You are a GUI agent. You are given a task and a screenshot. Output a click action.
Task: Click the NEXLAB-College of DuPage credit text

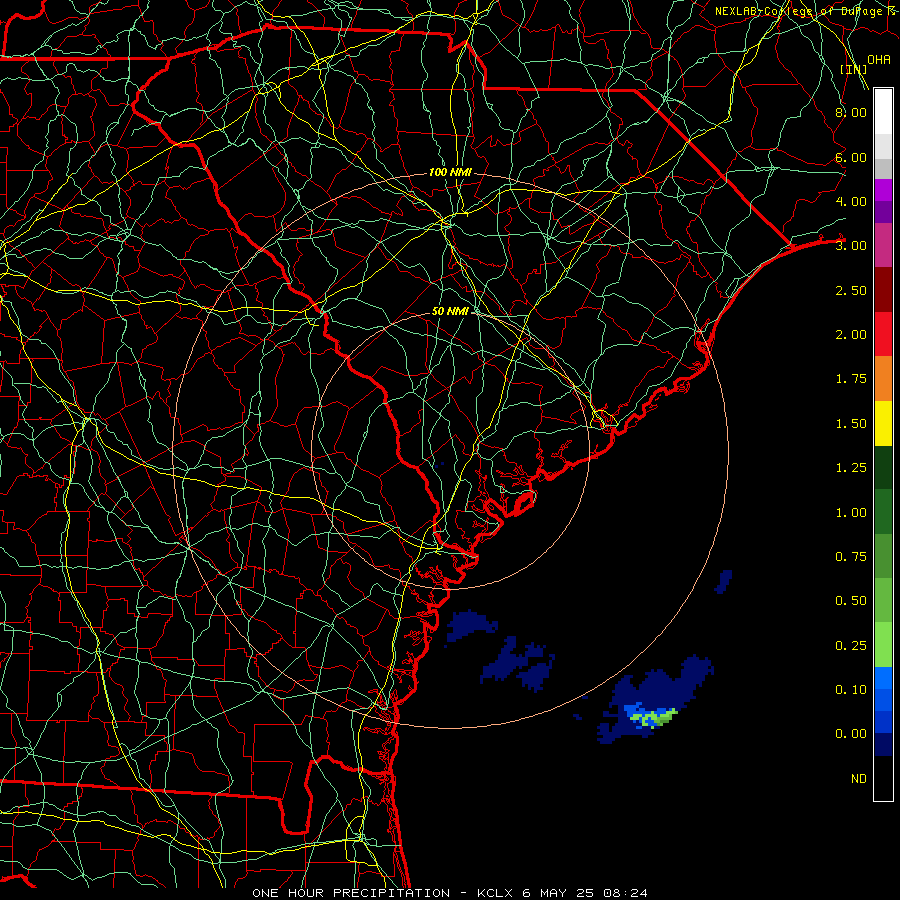point(806,11)
